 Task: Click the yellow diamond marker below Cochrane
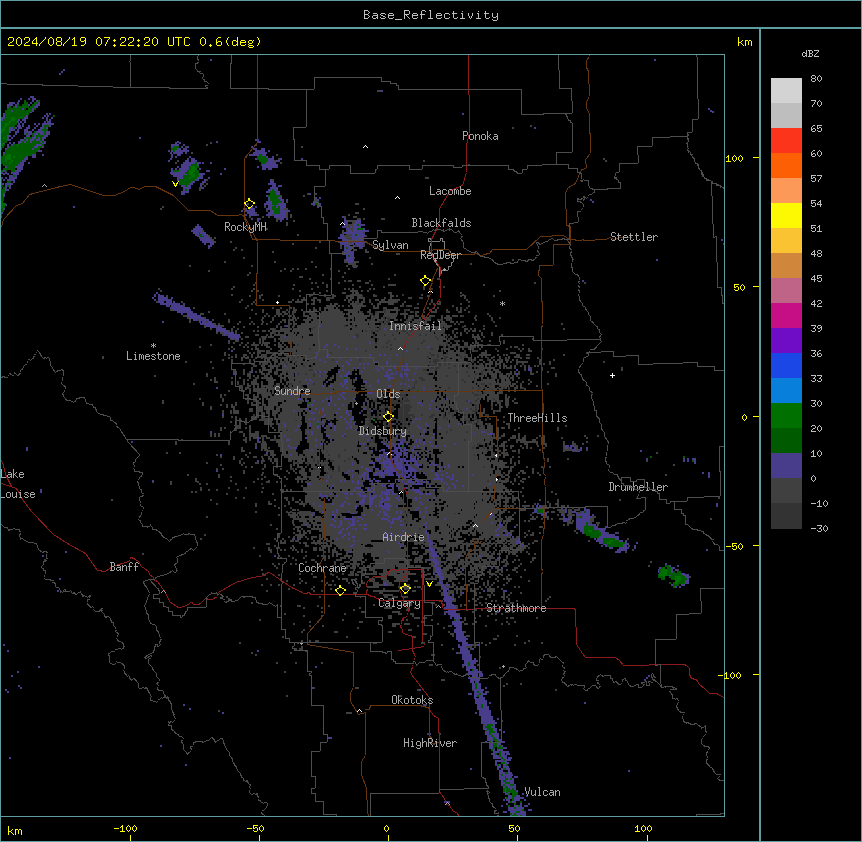click(x=340, y=590)
